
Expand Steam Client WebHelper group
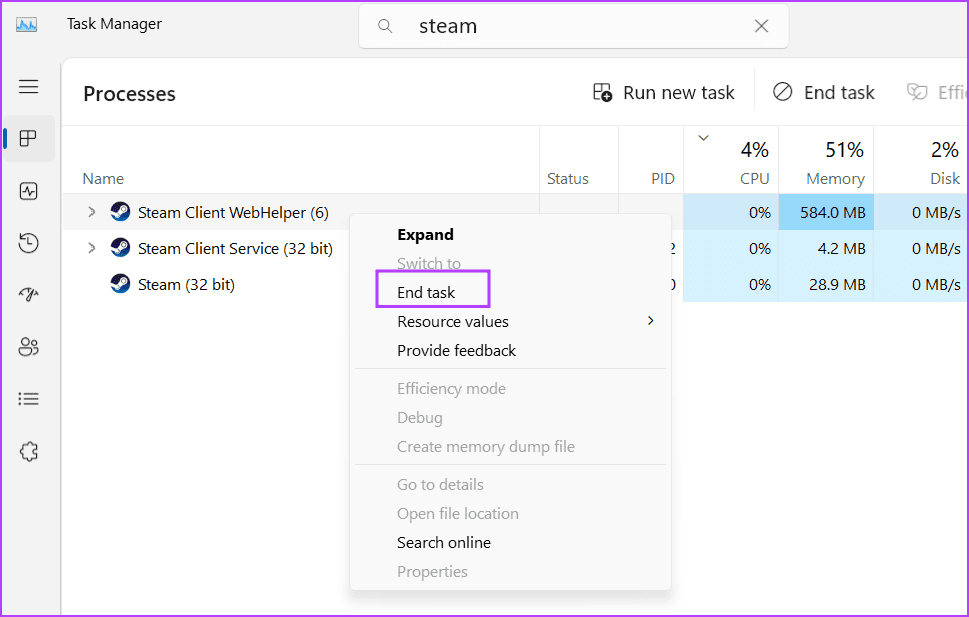tap(91, 212)
